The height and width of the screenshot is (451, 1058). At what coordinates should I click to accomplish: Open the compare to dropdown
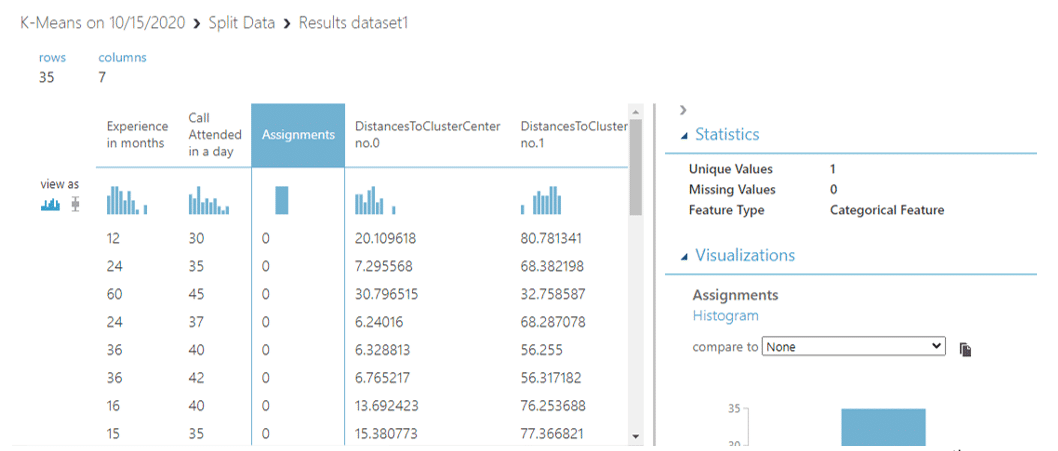(853, 346)
